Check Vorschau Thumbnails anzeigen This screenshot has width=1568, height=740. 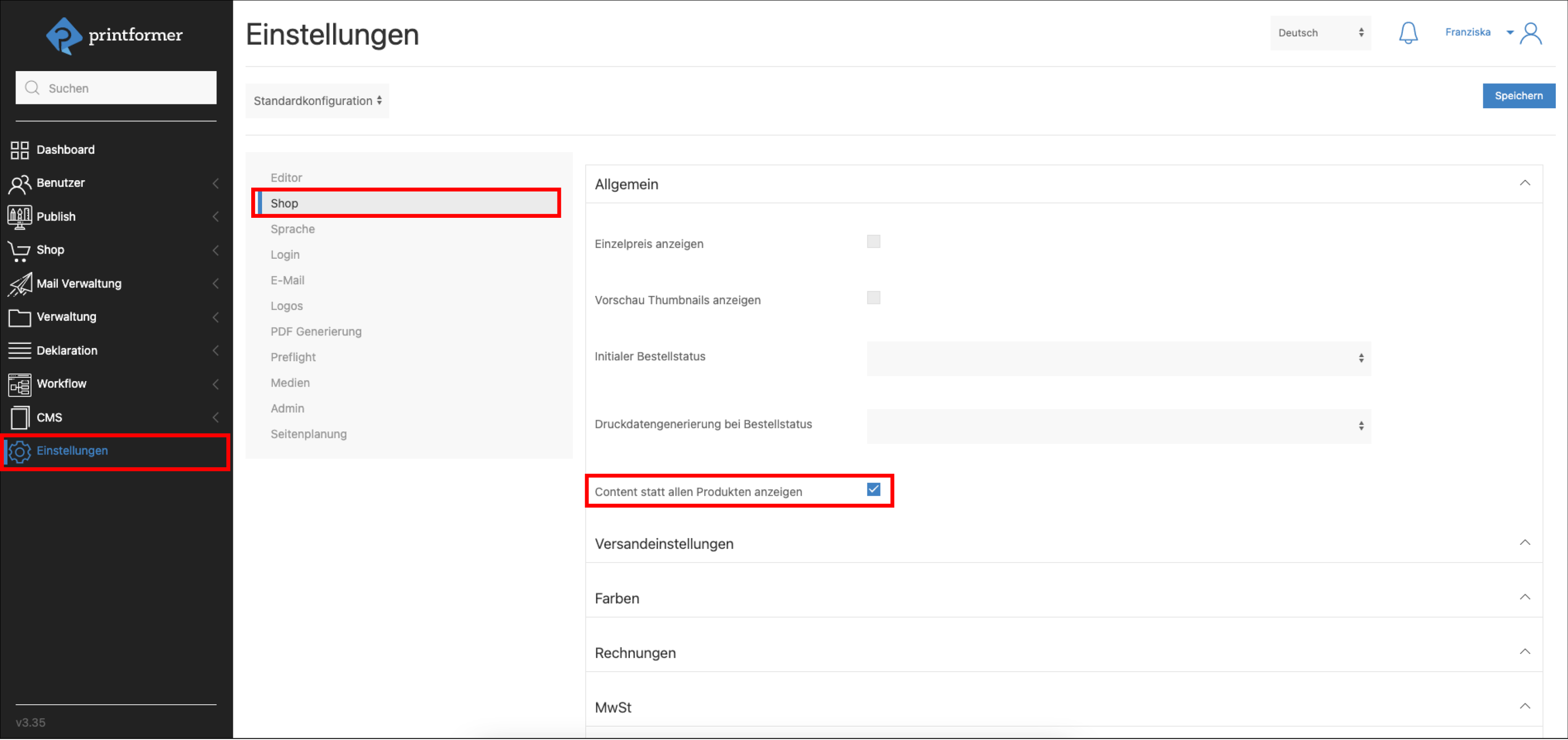[x=874, y=298]
